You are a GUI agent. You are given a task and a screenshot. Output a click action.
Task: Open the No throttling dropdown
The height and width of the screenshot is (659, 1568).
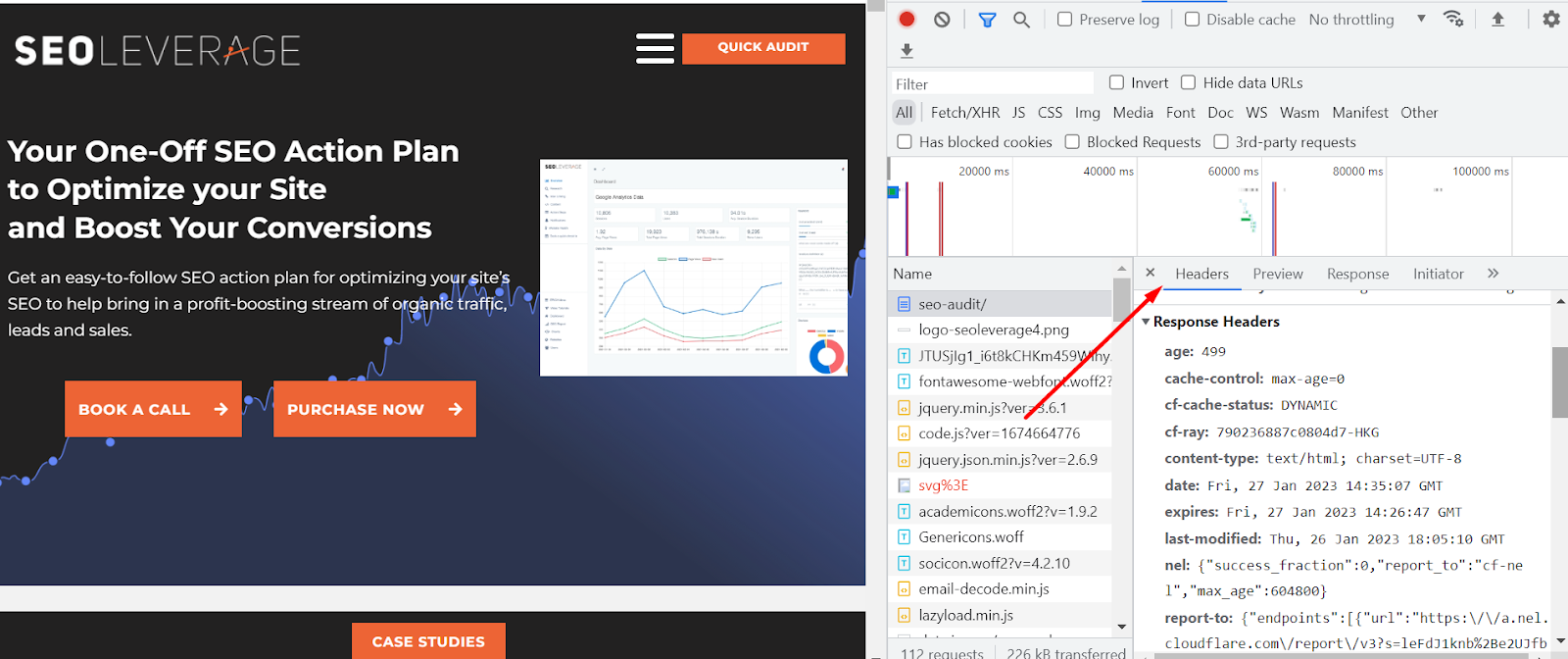(x=1367, y=19)
